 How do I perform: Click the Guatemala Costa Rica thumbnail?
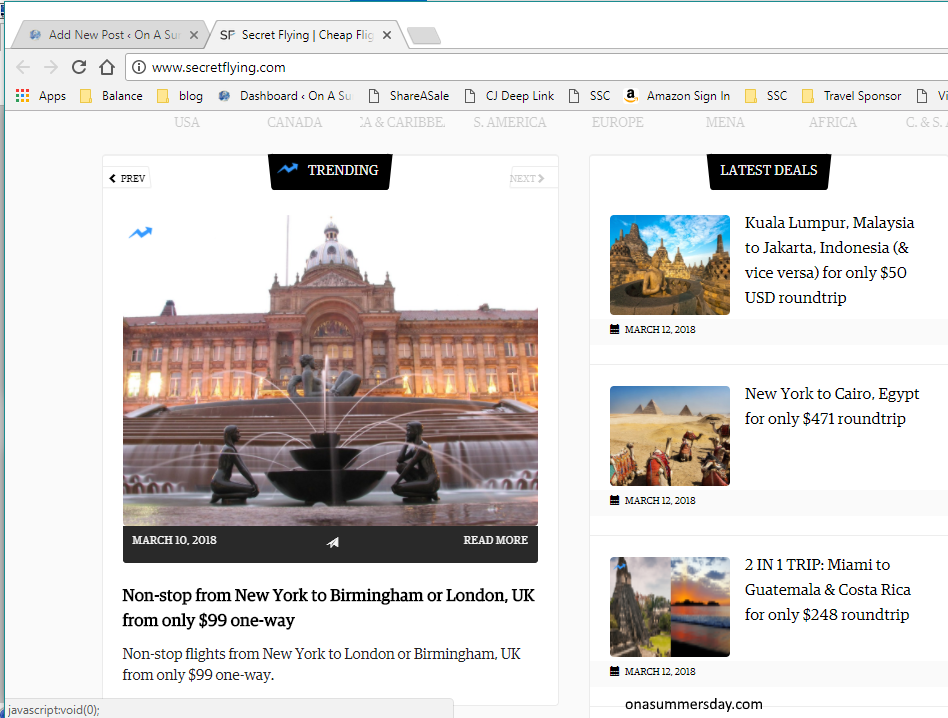pyautogui.click(x=670, y=607)
